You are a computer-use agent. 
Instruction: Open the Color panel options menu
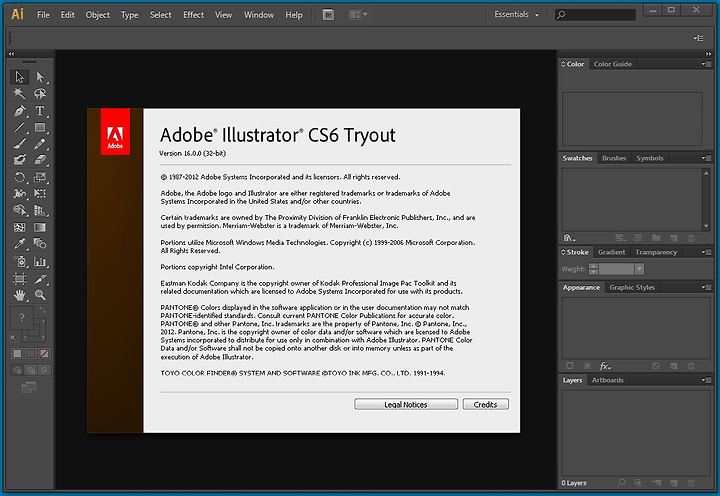pyautogui.click(x=706, y=64)
